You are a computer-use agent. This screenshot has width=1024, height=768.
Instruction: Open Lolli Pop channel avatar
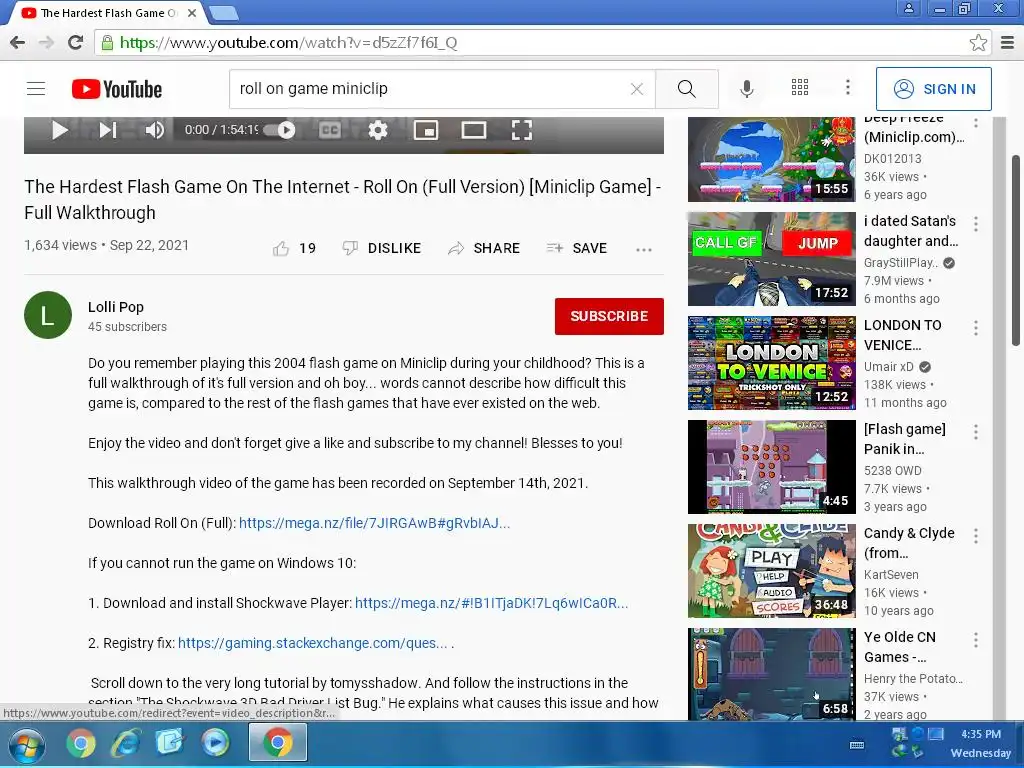[x=48, y=315]
